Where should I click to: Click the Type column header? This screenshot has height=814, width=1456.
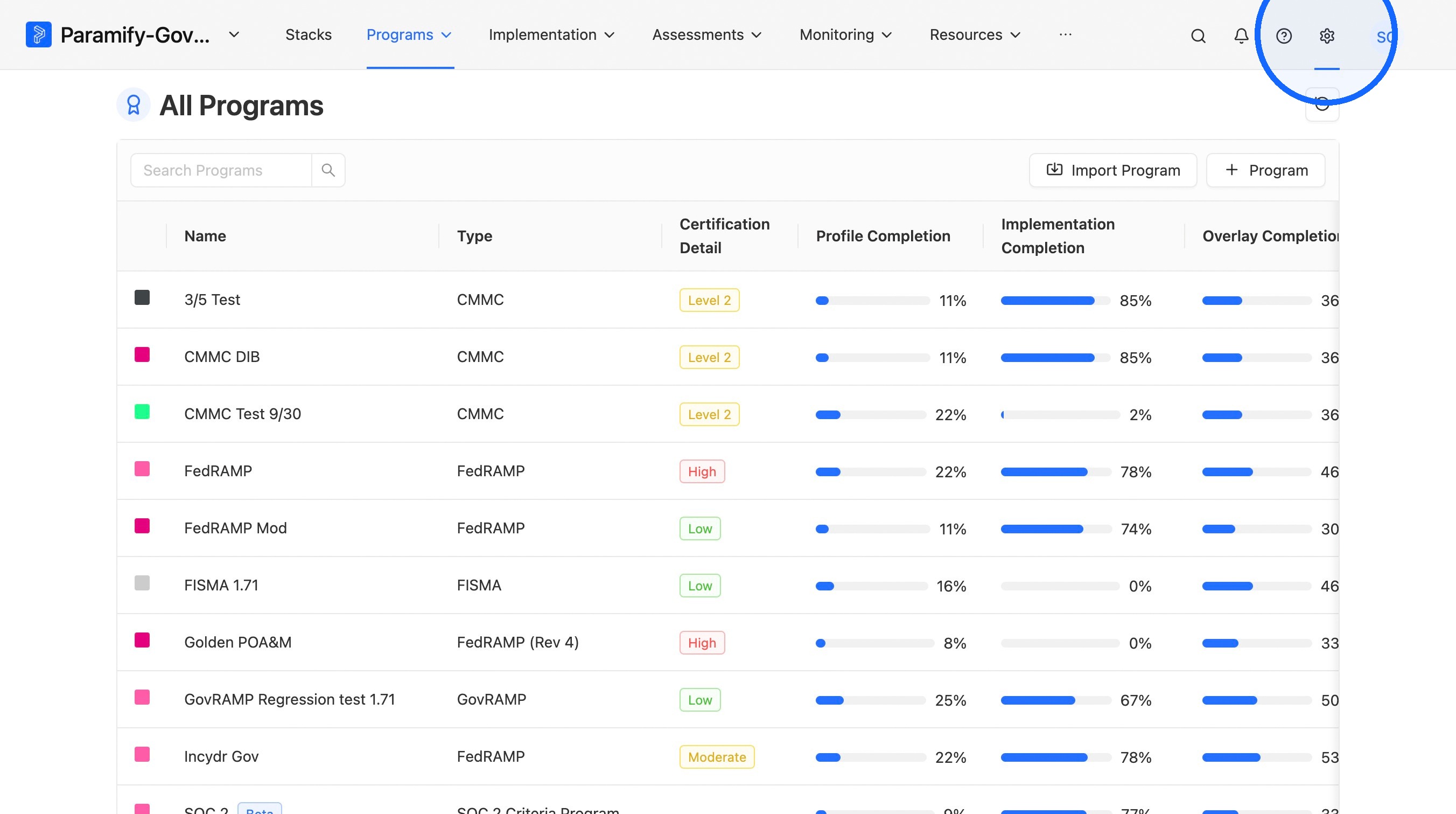coord(475,236)
